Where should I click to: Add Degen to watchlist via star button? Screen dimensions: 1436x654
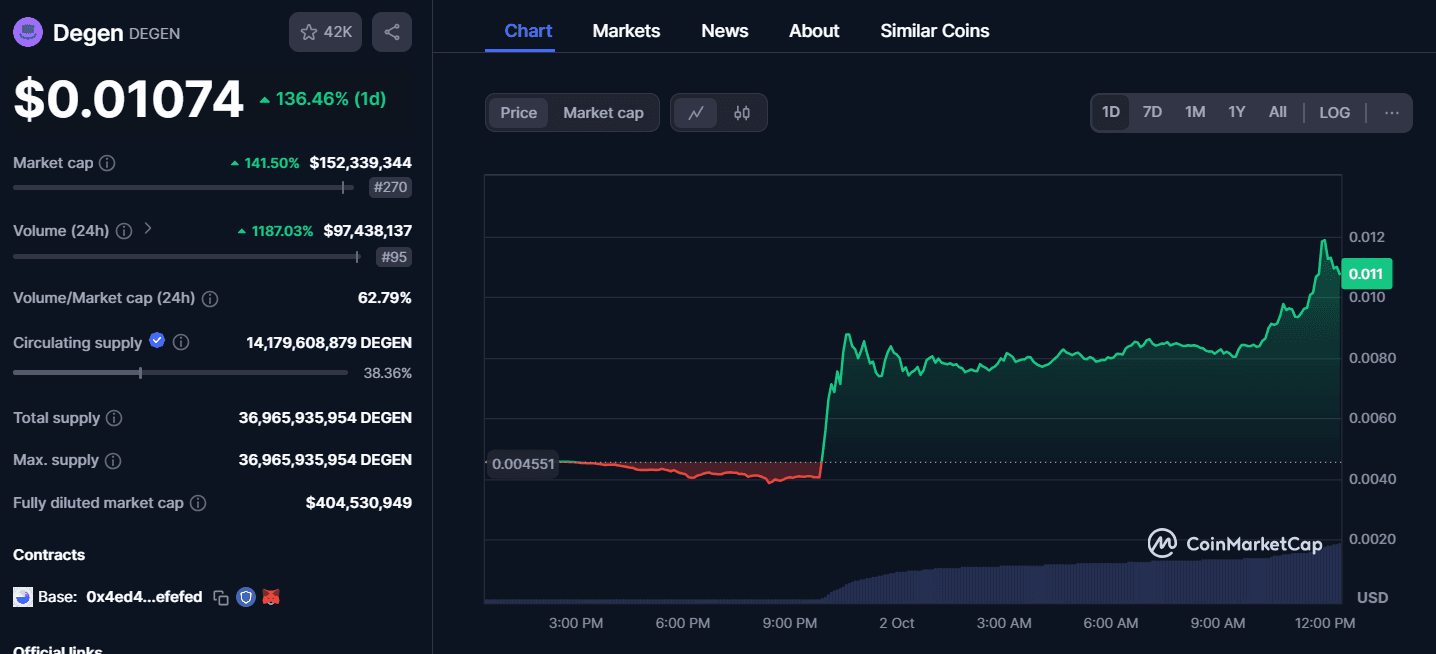[x=325, y=32]
